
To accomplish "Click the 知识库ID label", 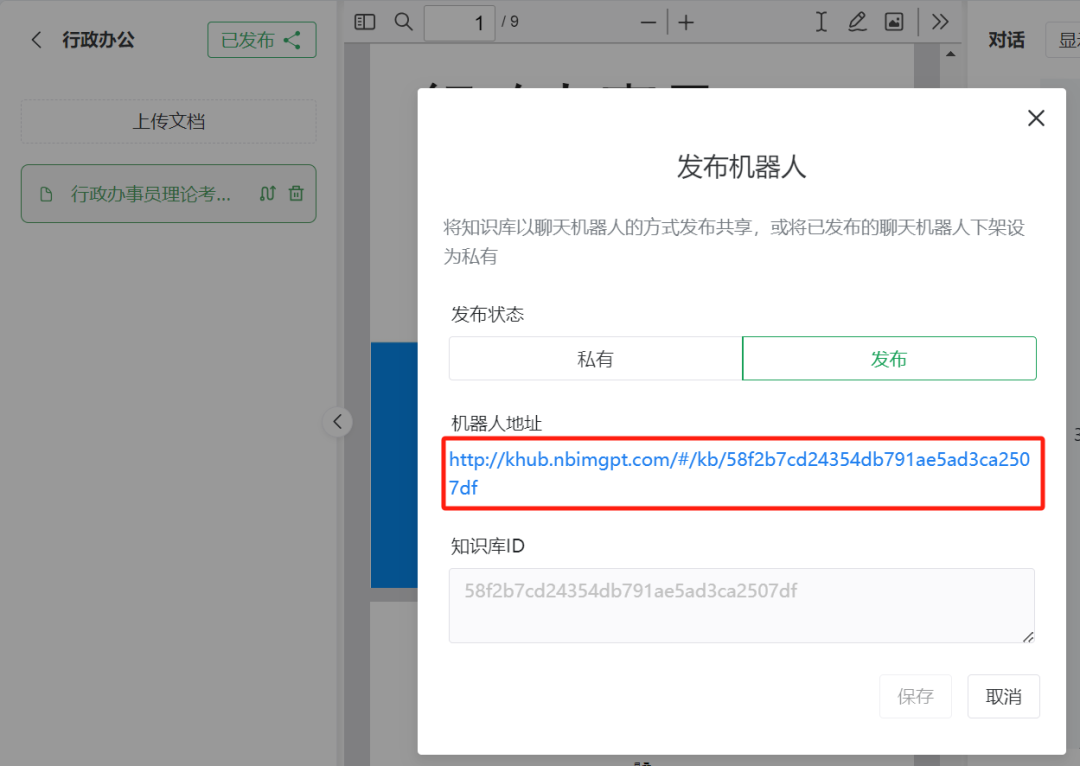I will point(488,546).
